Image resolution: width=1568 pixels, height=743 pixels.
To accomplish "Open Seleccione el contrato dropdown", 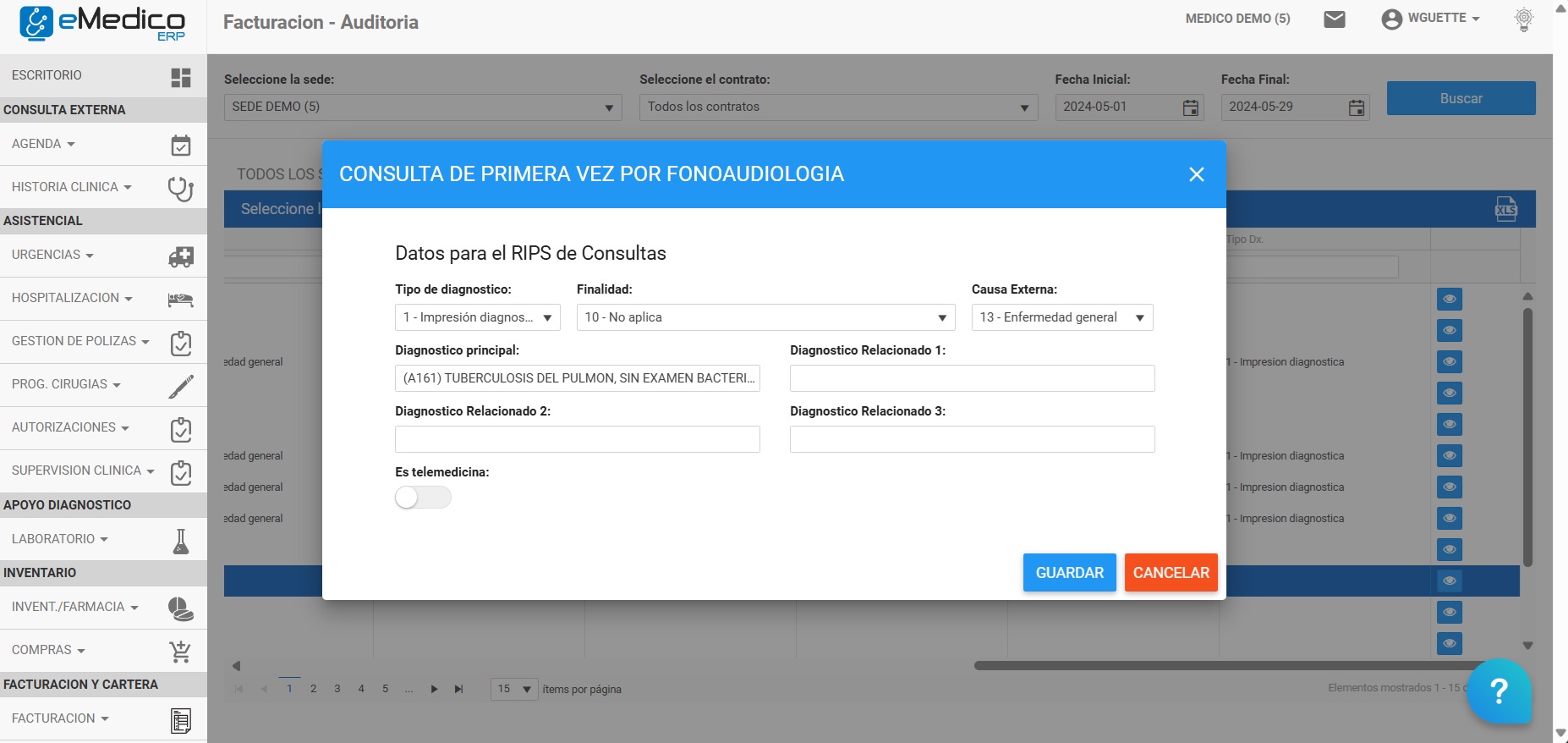I will point(838,107).
